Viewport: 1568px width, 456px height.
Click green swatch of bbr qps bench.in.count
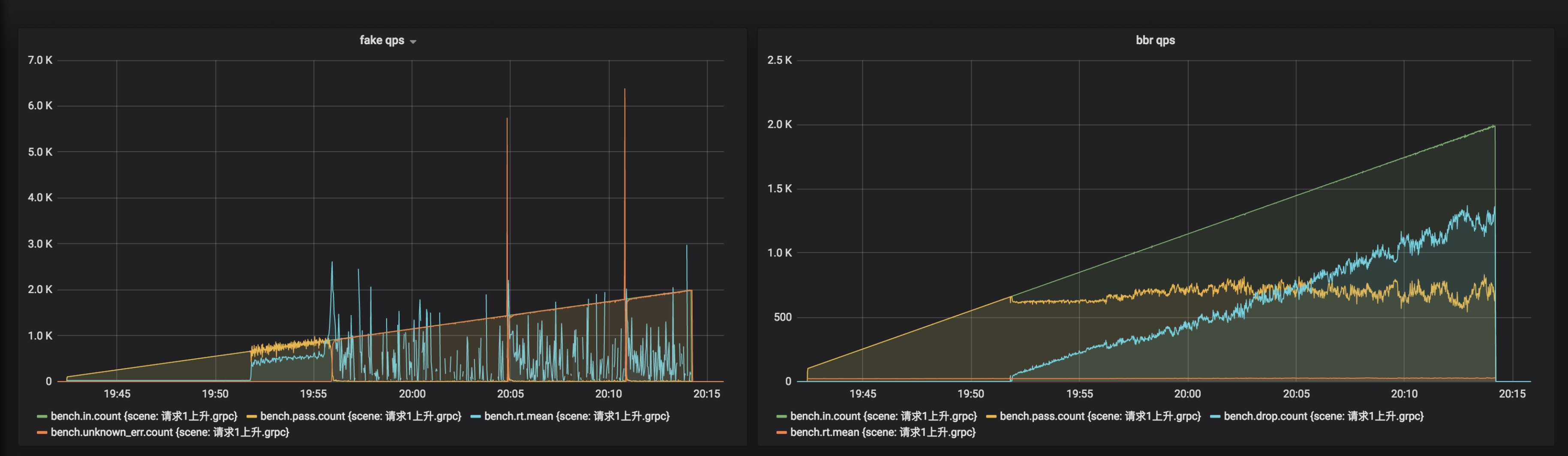click(x=781, y=417)
